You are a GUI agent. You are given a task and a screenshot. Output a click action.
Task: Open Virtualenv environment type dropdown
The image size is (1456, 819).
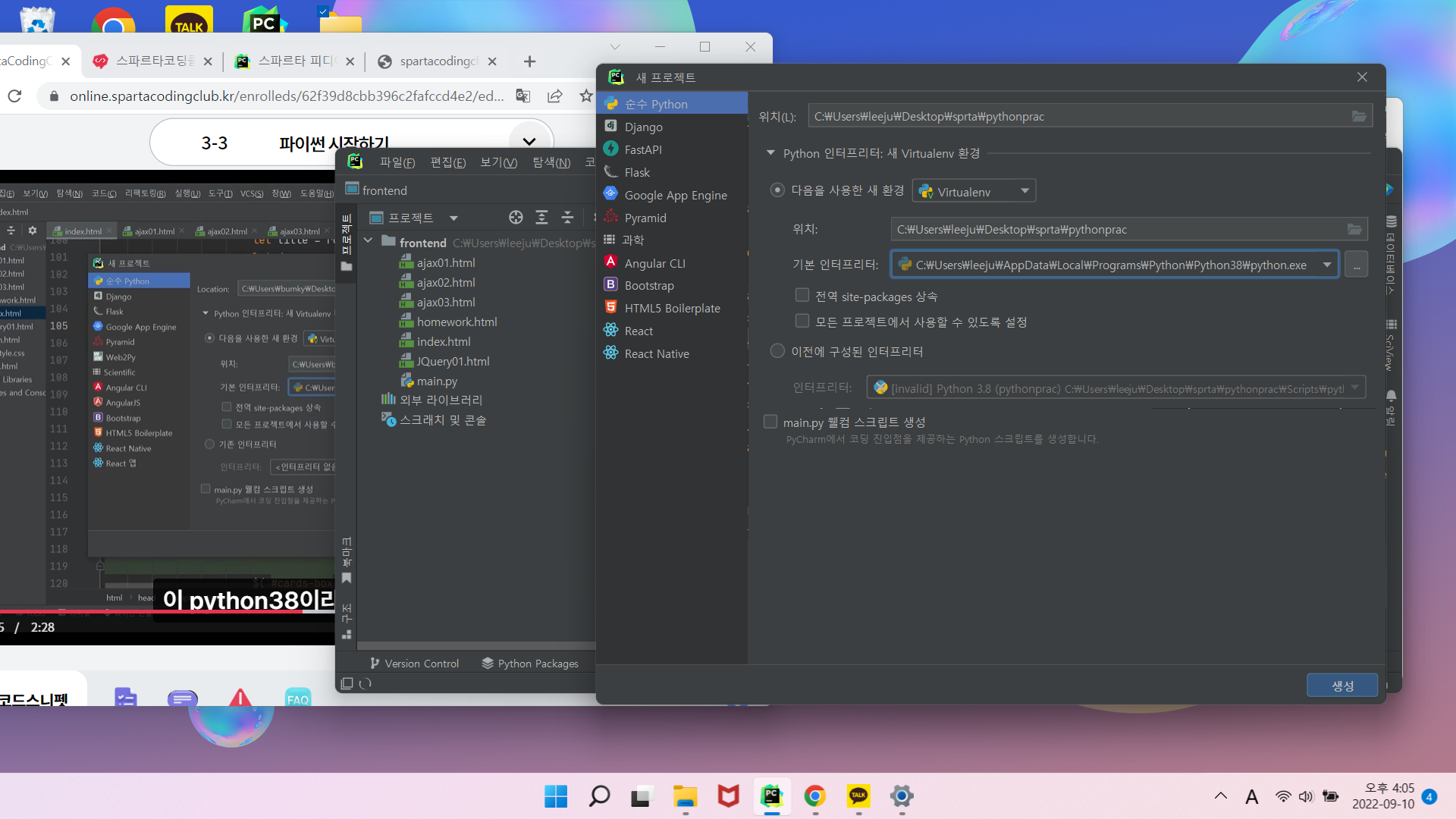[974, 191]
